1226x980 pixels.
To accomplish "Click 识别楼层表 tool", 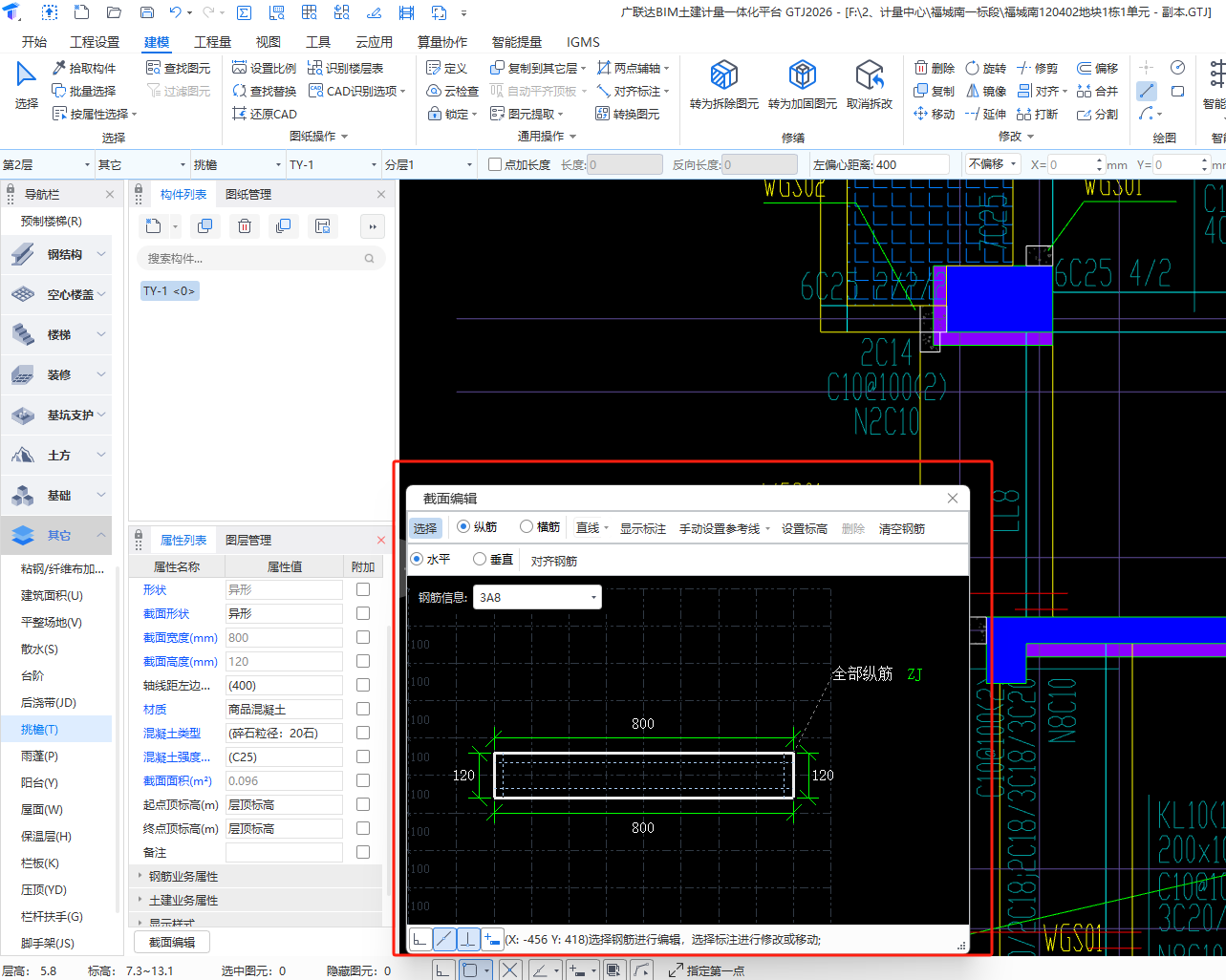I will pyautogui.click(x=345, y=68).
